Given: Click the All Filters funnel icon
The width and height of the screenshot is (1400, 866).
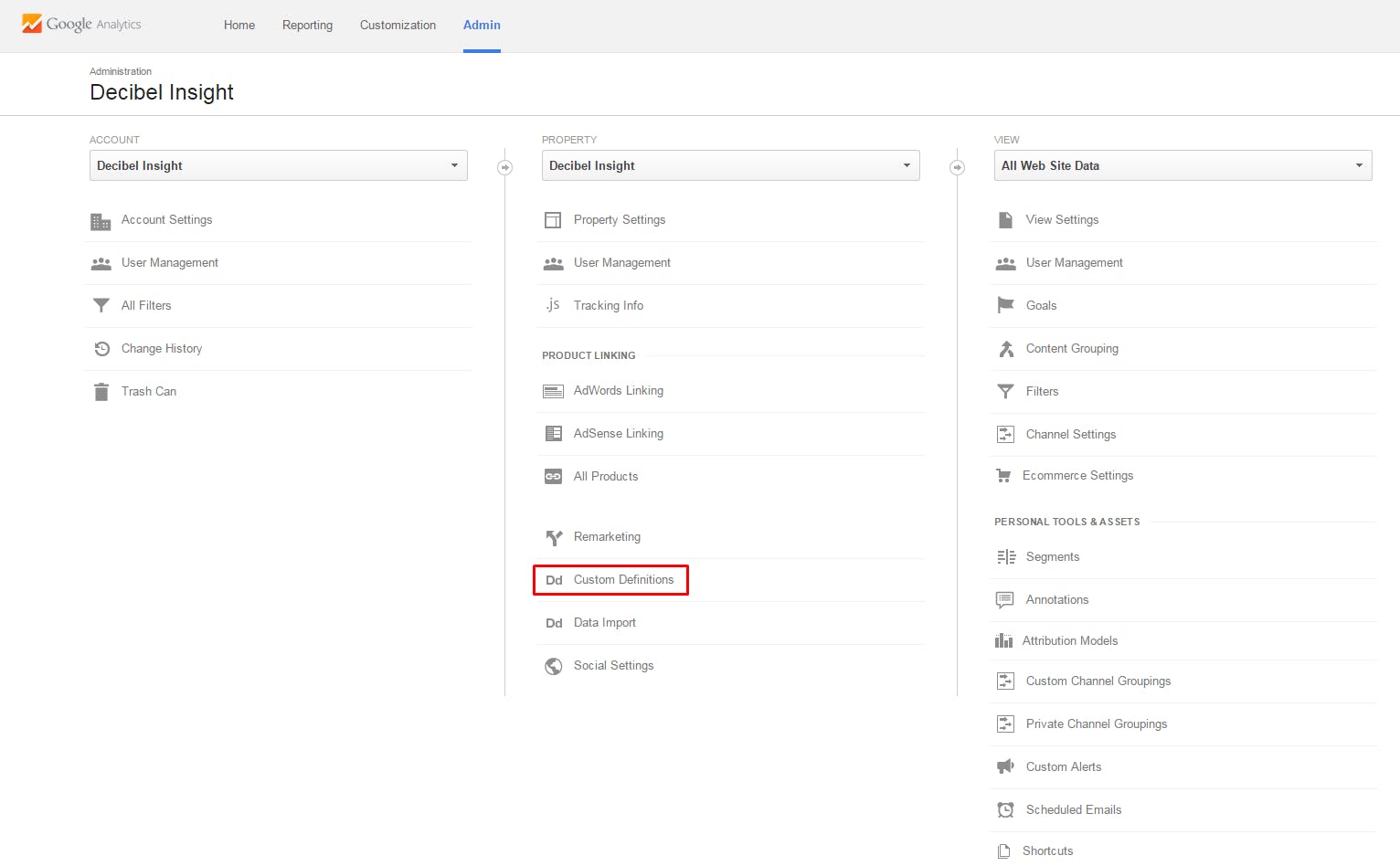Looking at the screenshot, I should click(101, 305).
